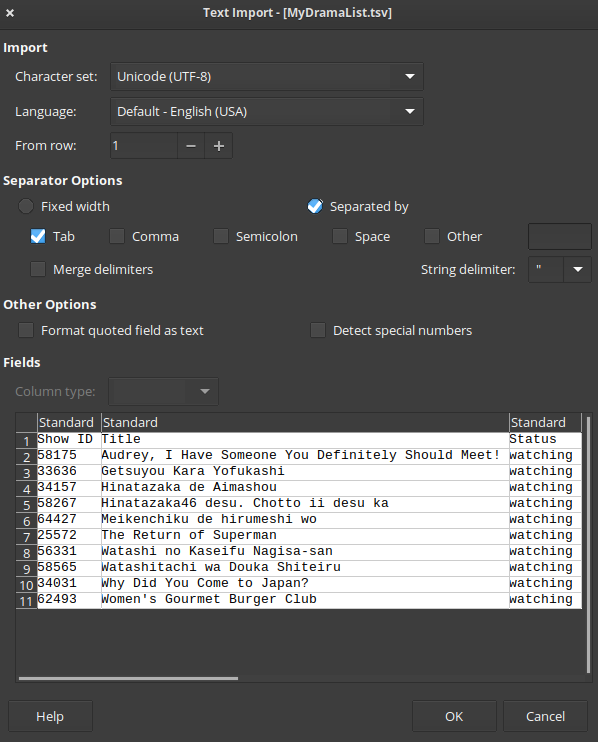The width and height of the screenshot is (598, 742).
Task: Enable the Other separator checkbox
Action: (432, 236)
